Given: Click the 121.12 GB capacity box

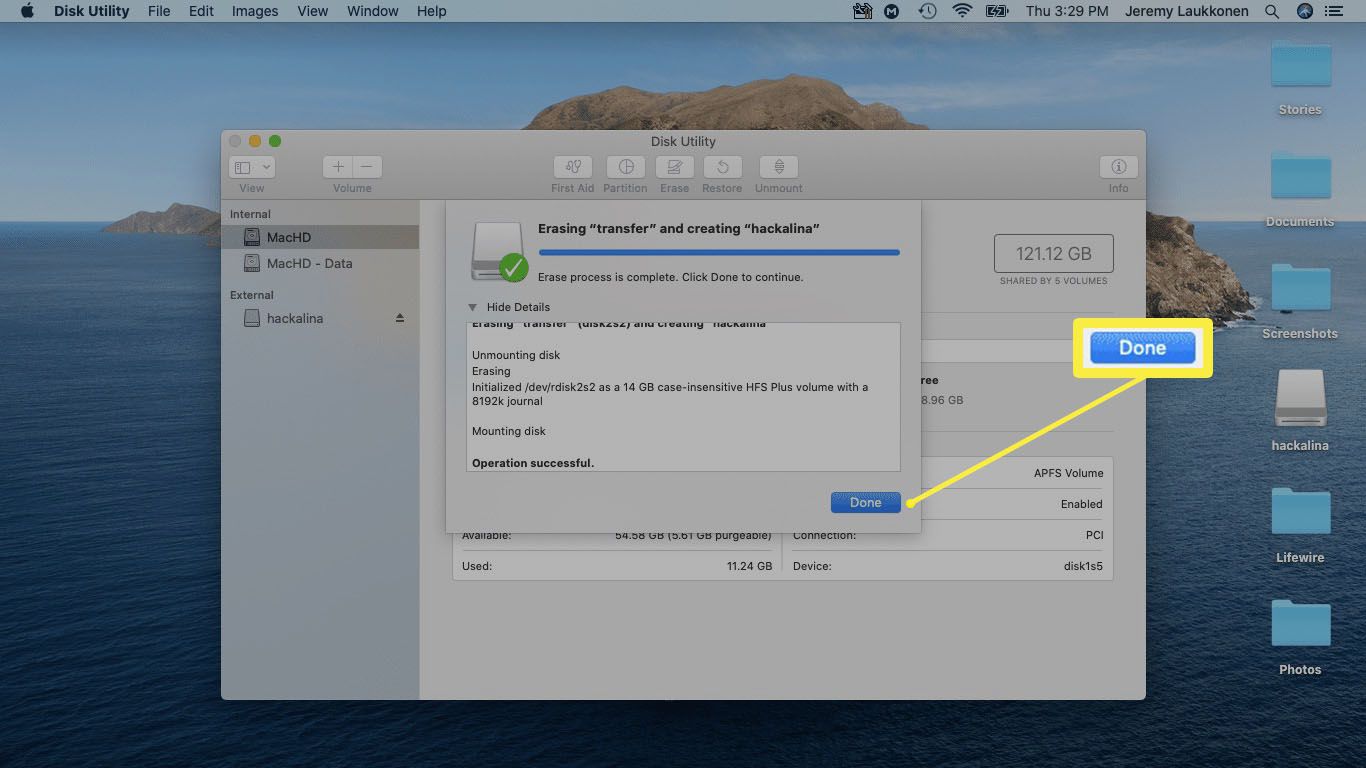Looking at the screenshot, I should click(x=1053, y=254).
